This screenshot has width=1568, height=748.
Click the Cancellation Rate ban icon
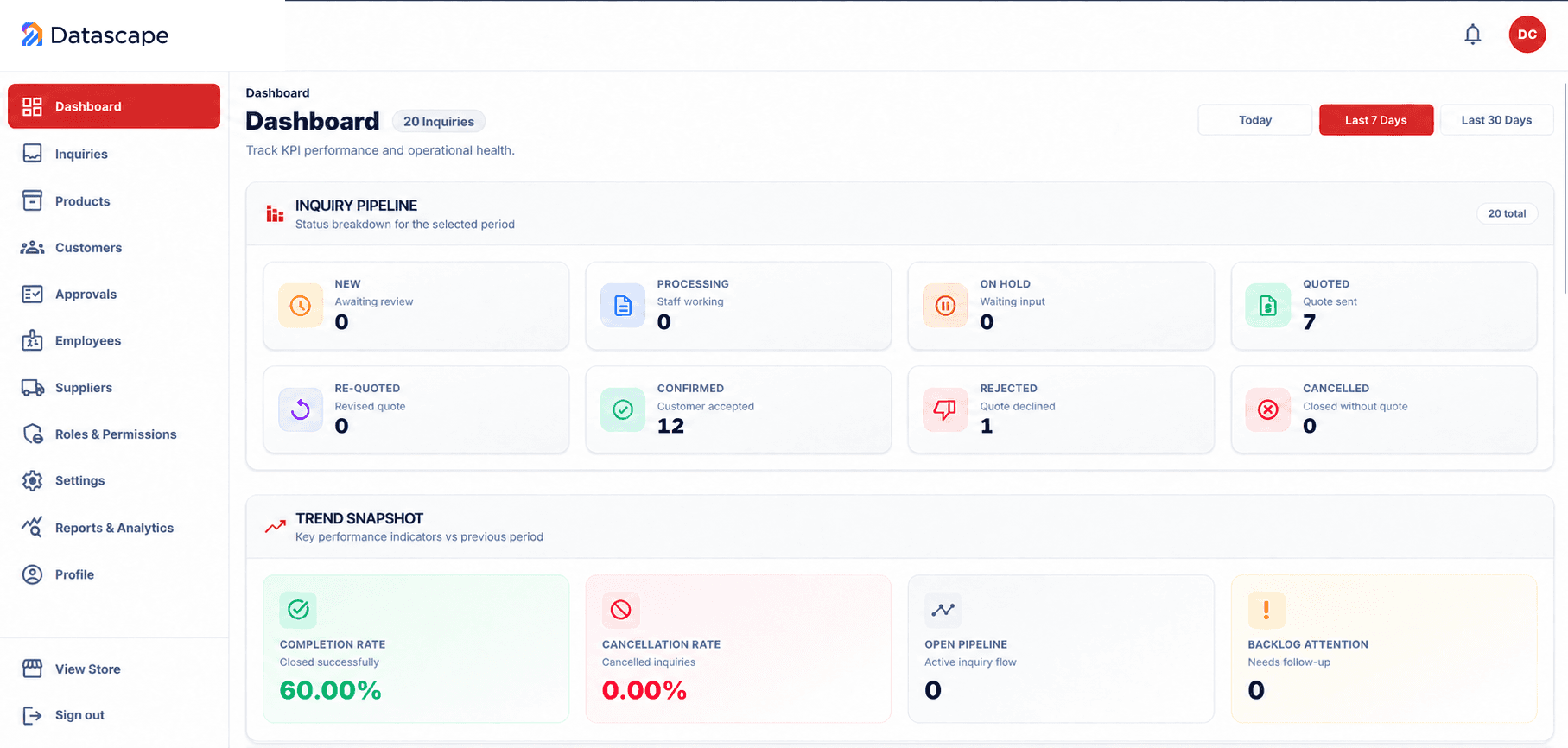[620, 610]
